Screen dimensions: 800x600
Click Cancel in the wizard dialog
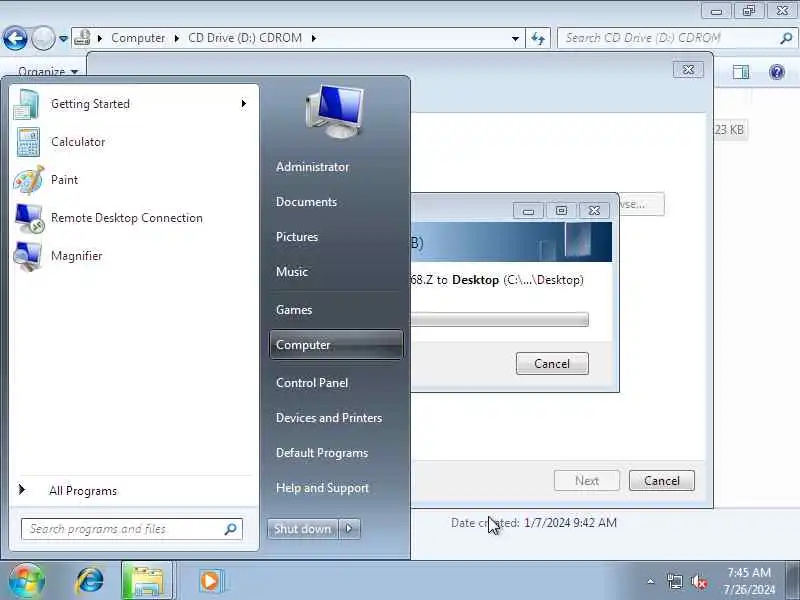662,481
